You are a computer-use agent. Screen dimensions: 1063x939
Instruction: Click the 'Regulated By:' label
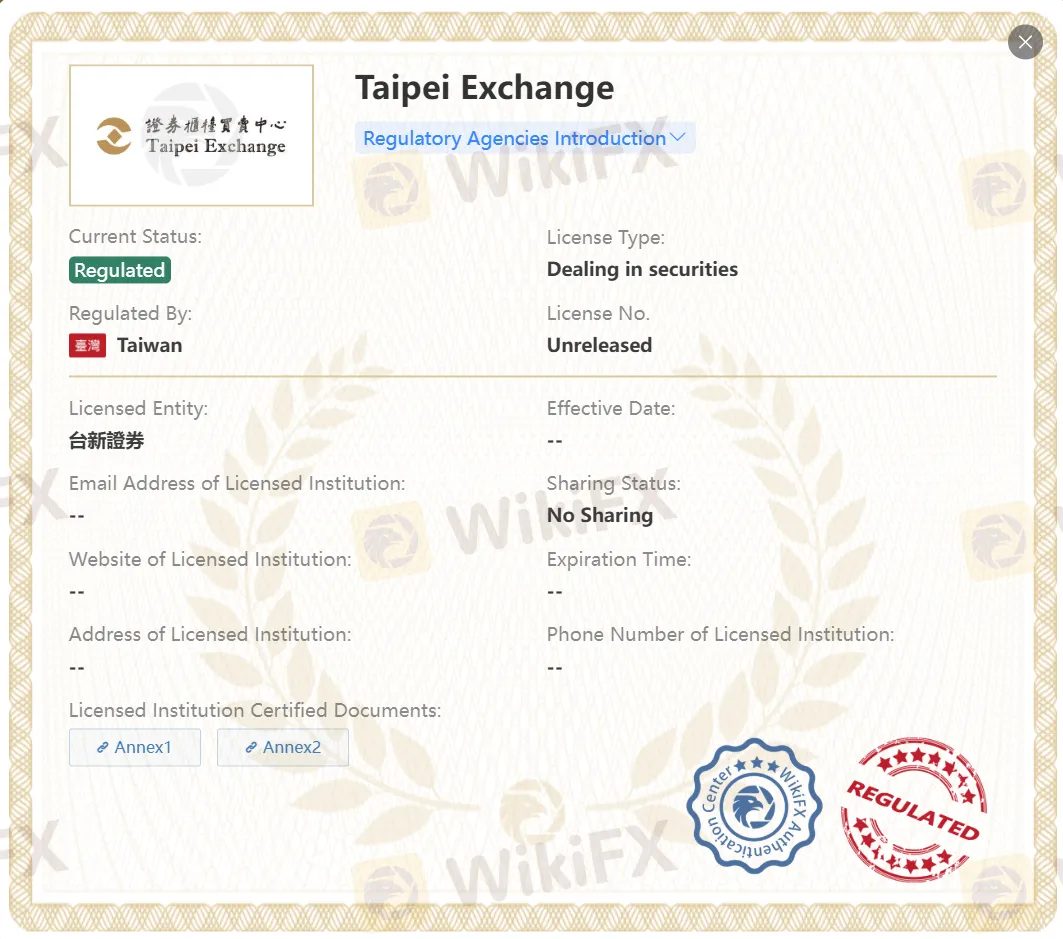(131, 313)
